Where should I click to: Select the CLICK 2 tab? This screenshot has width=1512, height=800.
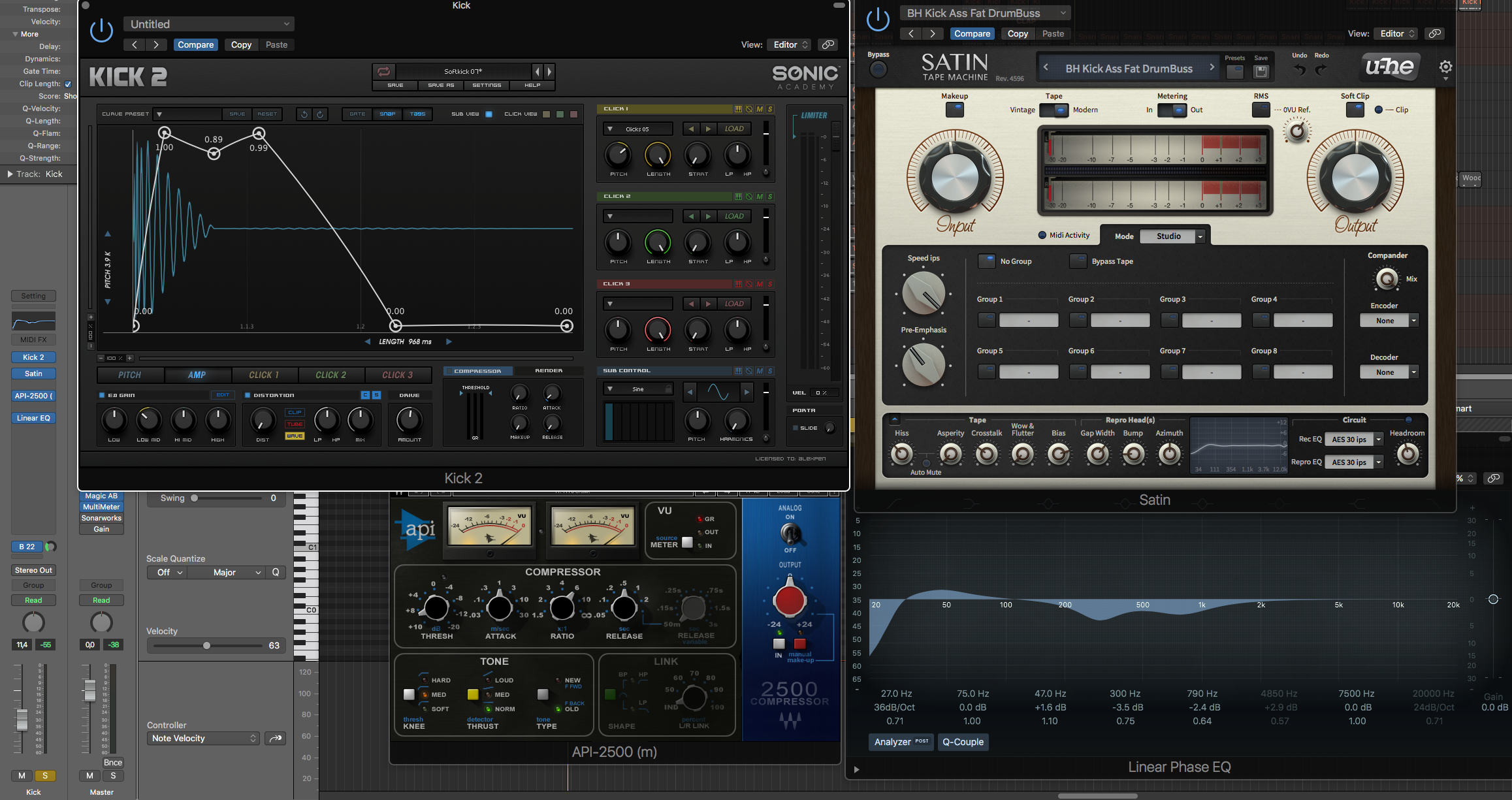point(330,375)
